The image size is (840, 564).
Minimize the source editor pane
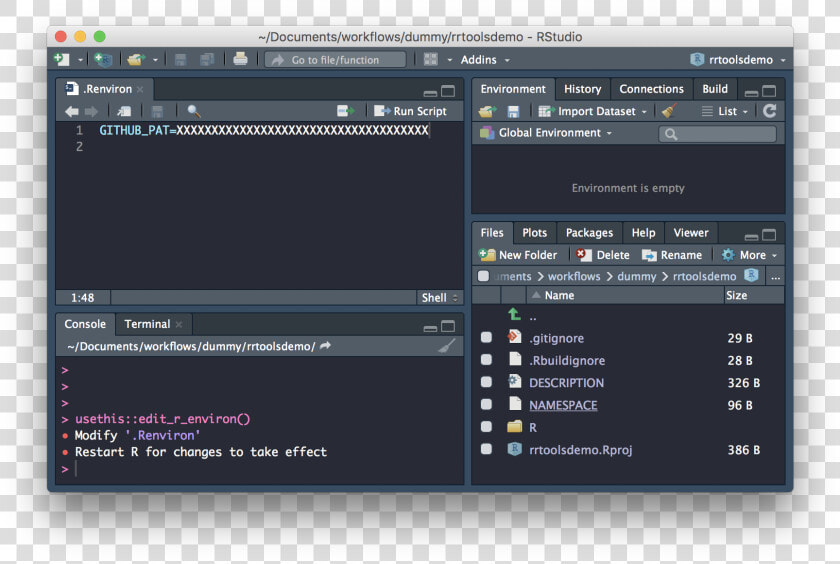tap(430, 93)
